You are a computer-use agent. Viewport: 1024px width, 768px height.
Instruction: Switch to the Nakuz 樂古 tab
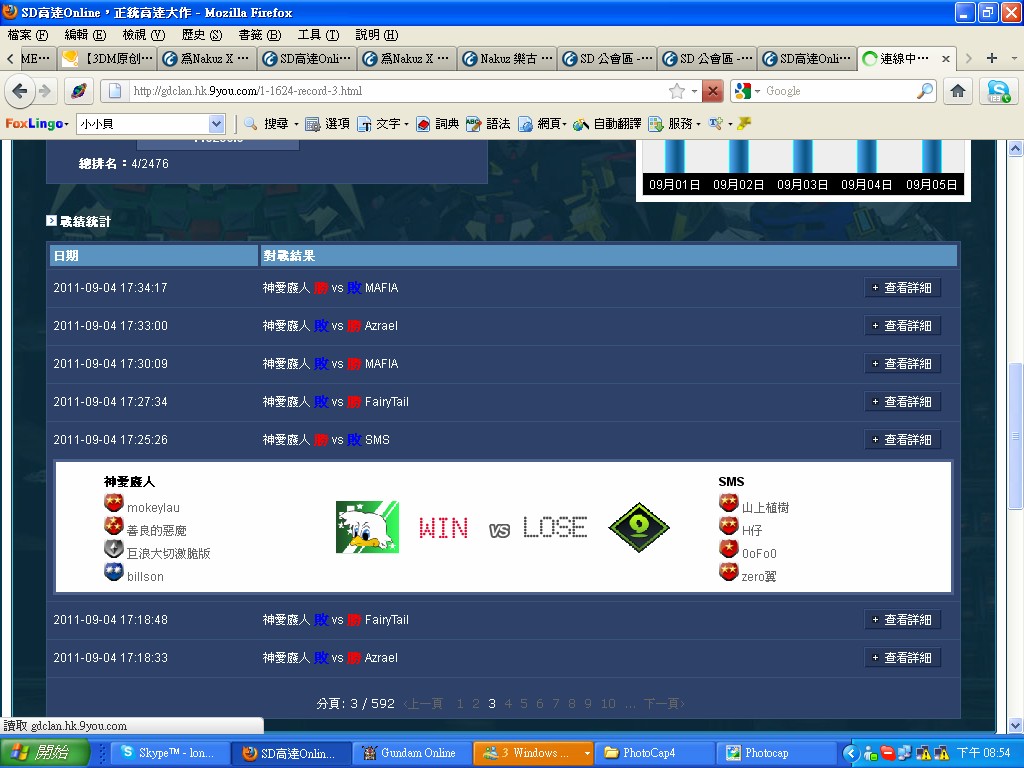tap(508, 59)
